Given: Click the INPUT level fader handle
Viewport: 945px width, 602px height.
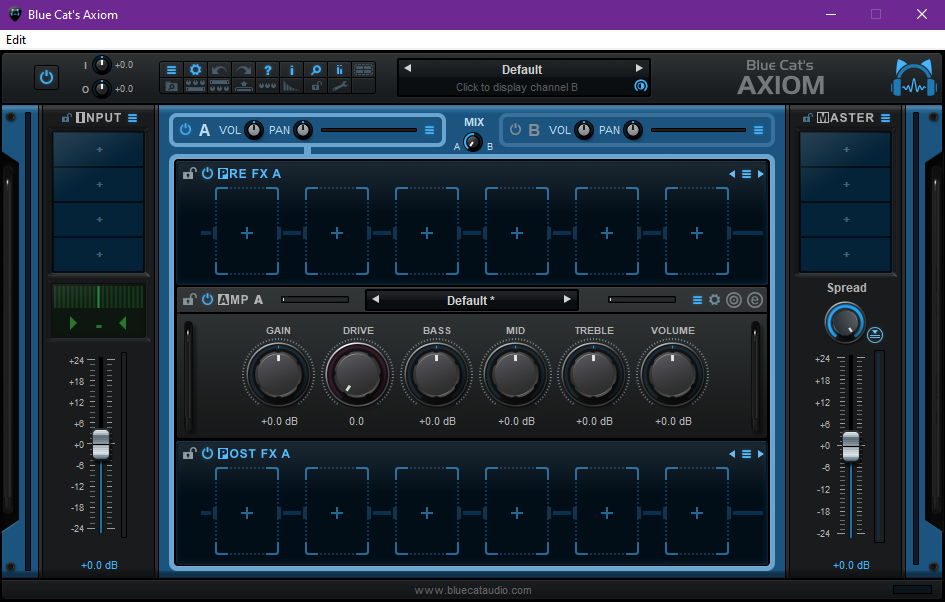Looking at the screenshot, I should click(x=101, y=445).
